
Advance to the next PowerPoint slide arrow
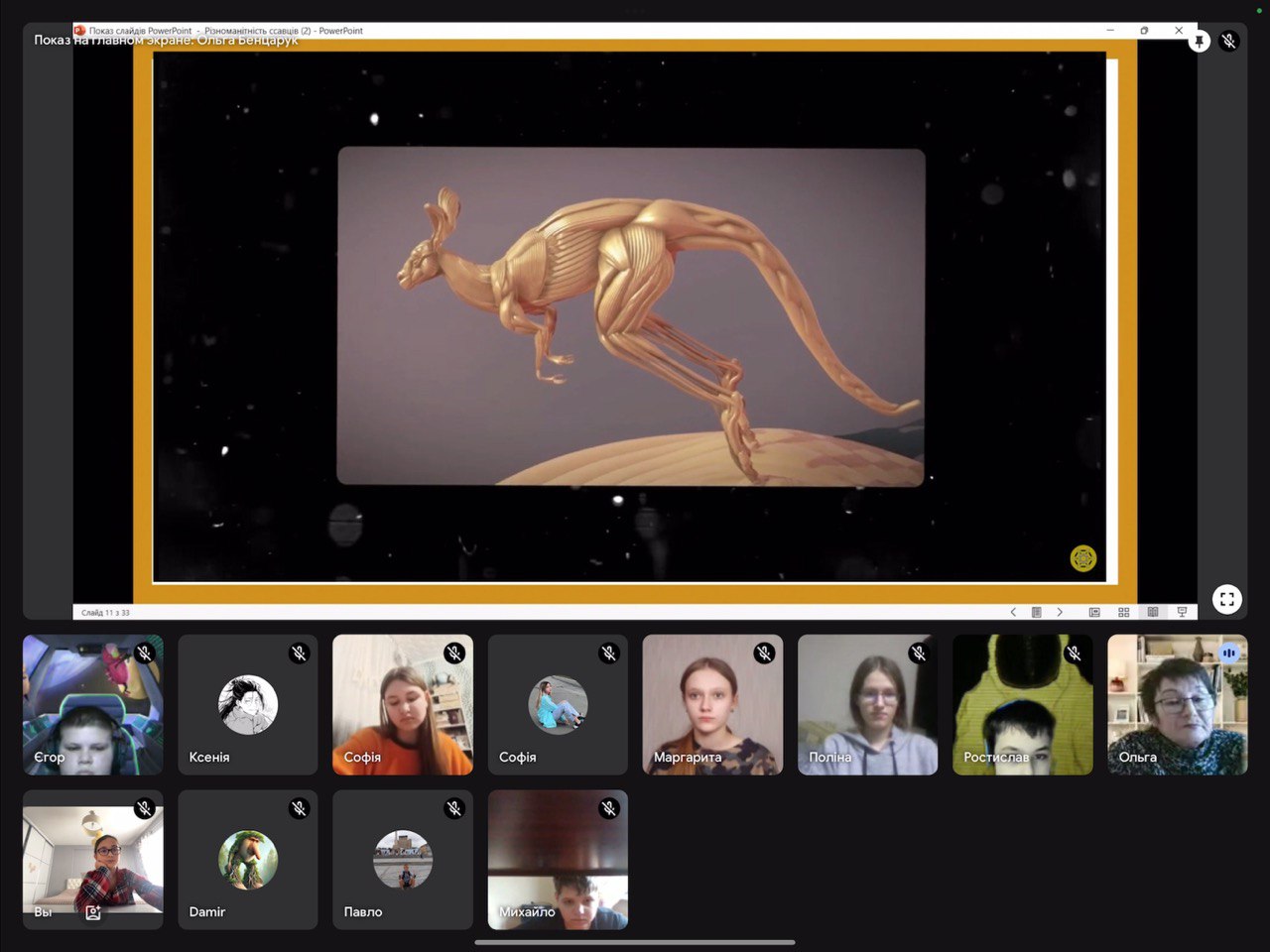1060,613
